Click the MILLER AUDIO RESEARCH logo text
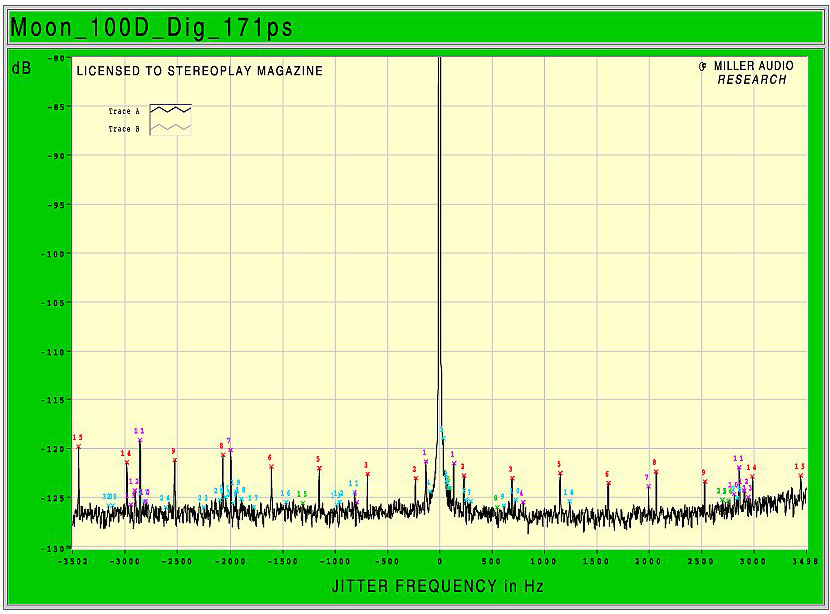The height and width of the screenshot is (614, 830). pos(746,73)
